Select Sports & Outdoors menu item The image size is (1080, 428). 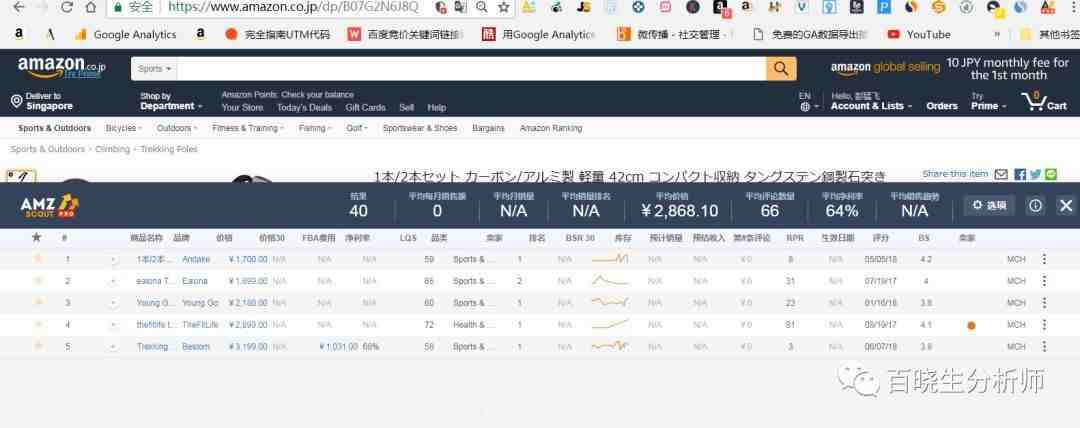click(x=54, y=128)
